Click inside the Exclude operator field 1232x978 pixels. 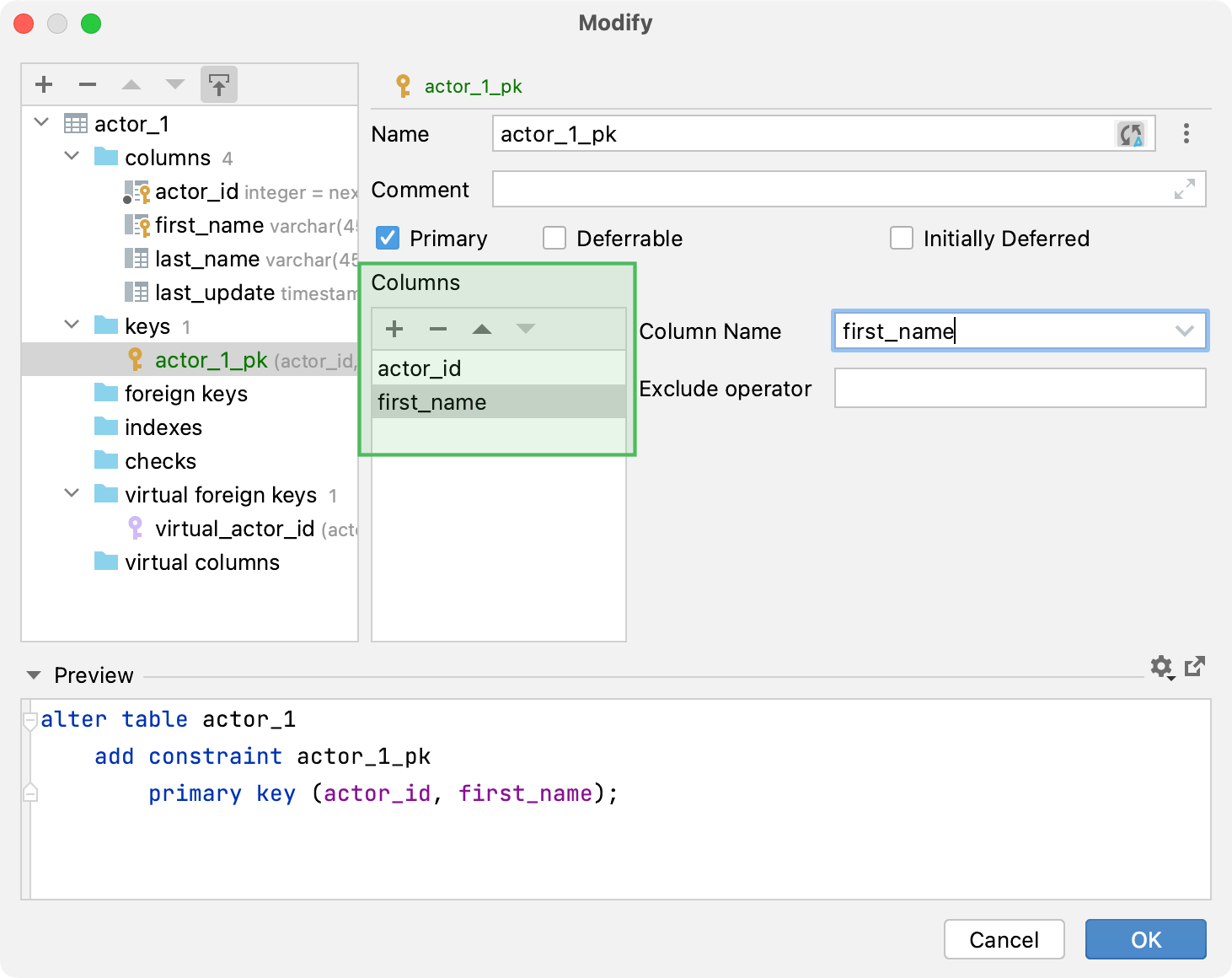pos(1020,388)
